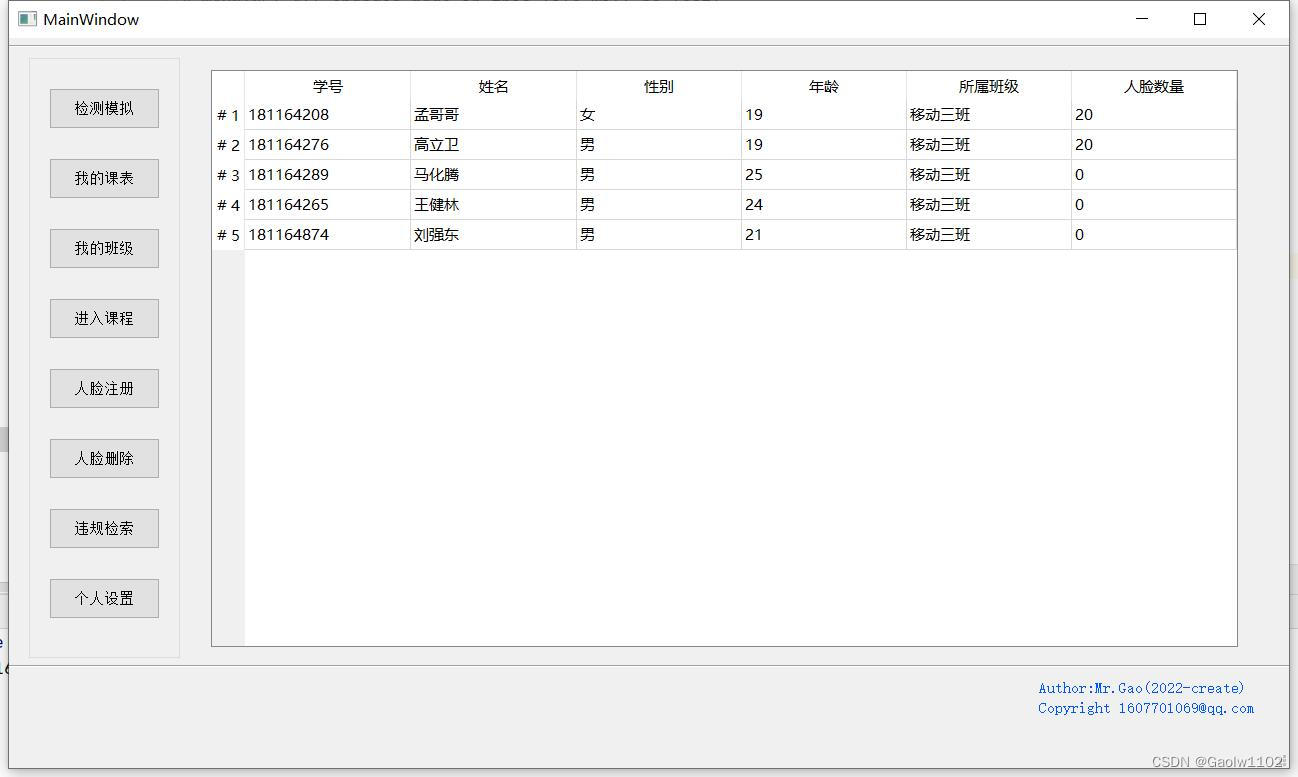This screenshot has width=1298, height=777.
Task: Select row header # 4
Action: coord(229,205)
